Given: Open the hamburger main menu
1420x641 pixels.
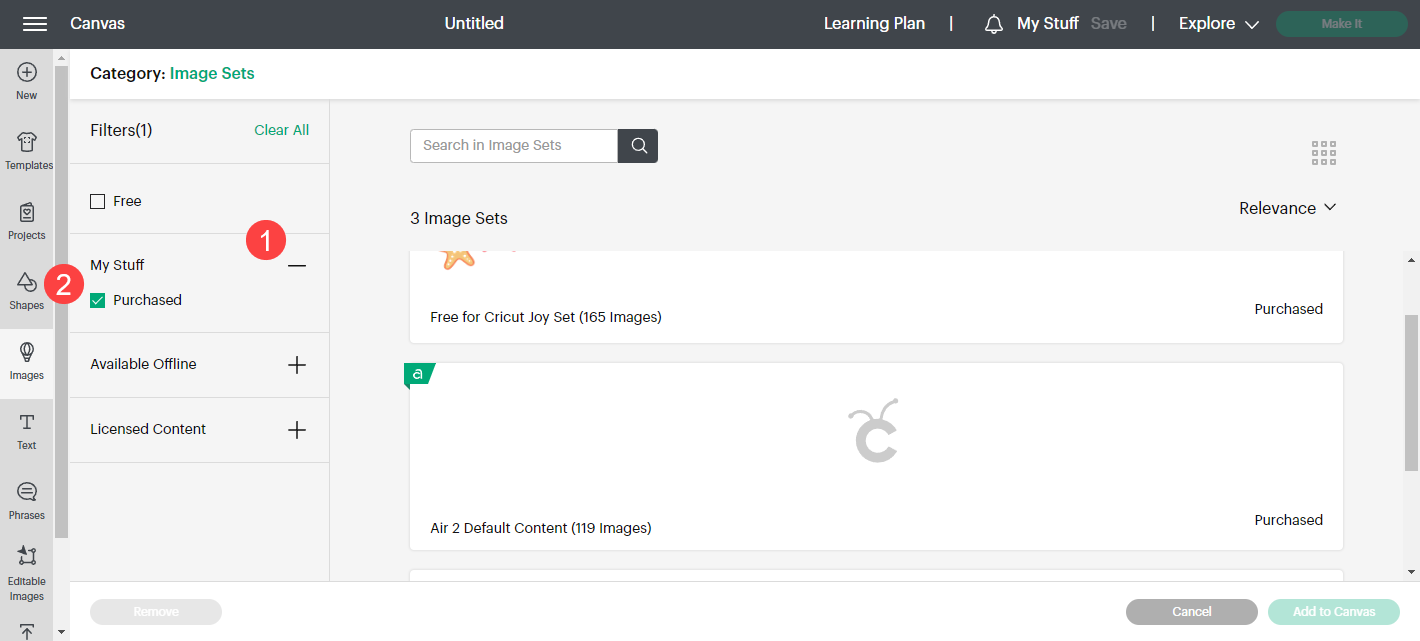Looking at the screenshot, I should pos(35,24).
